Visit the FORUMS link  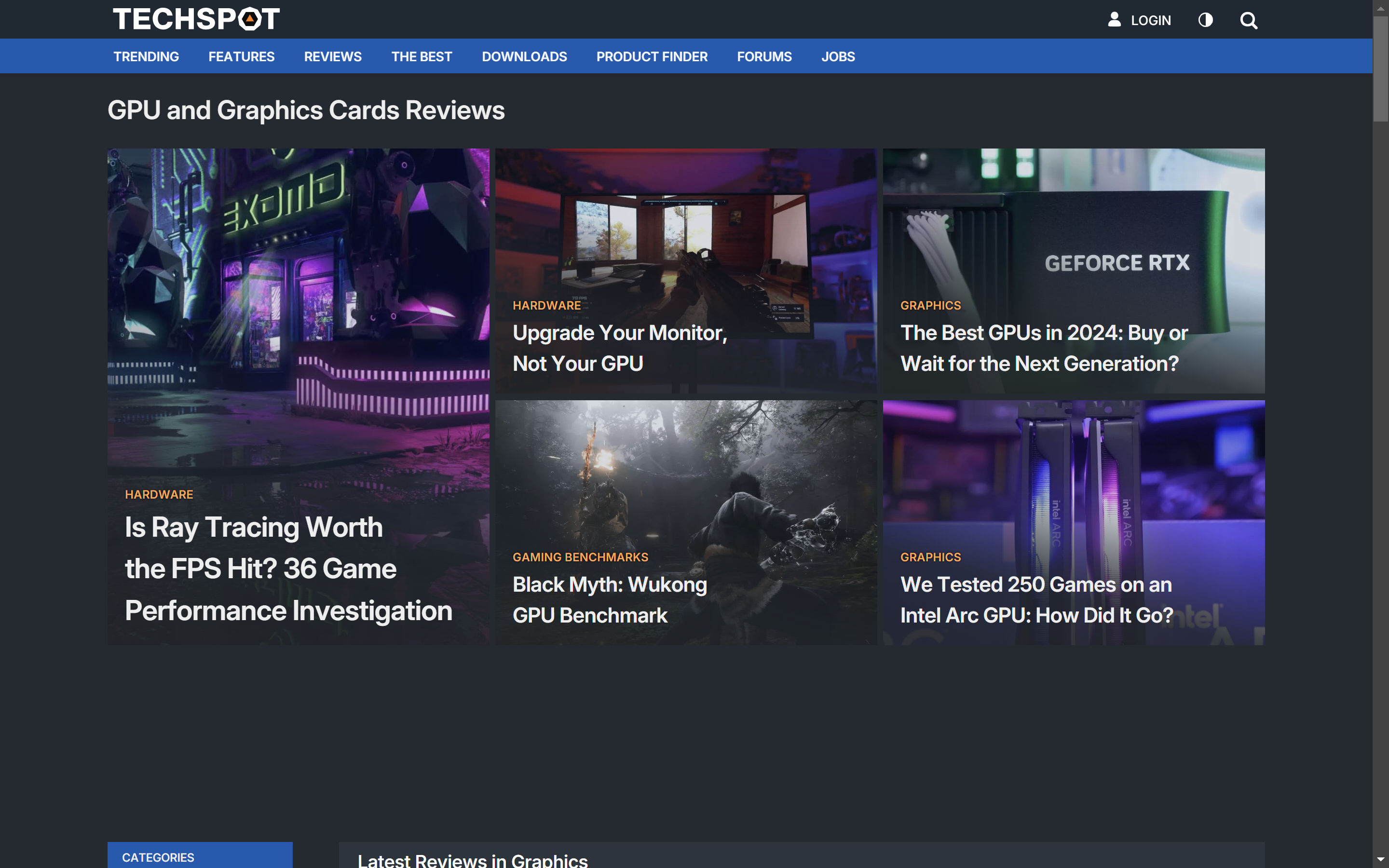tap(764, 56)
